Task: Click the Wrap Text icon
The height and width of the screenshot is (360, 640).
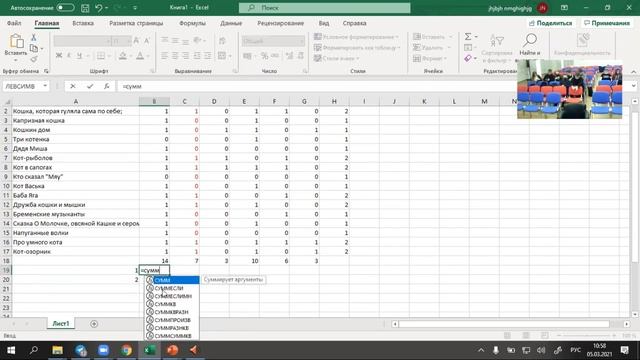Action: 222,41
